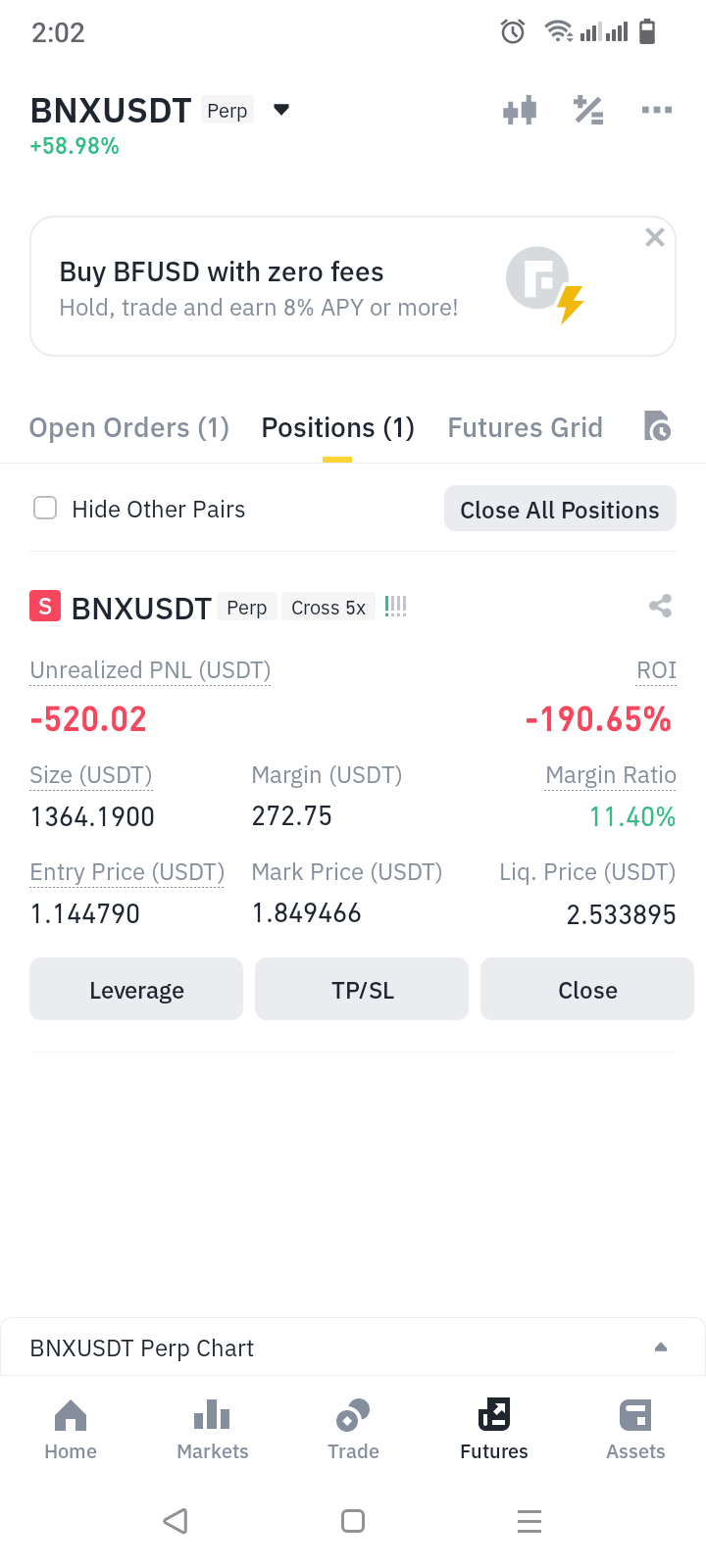Tap Close All Positions button
Image resolution: width=706 pixels, height=1568 pixels.
click(560, 509)
